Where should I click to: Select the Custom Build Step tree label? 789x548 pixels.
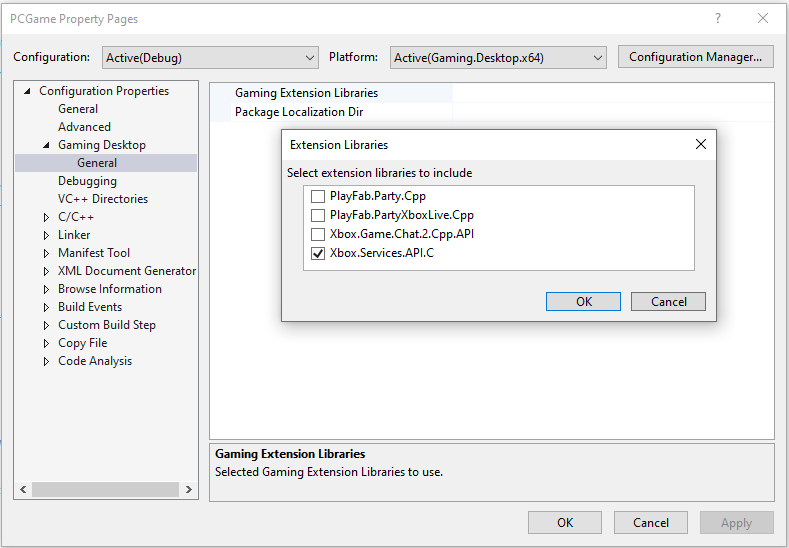click(x=107, y=325)
